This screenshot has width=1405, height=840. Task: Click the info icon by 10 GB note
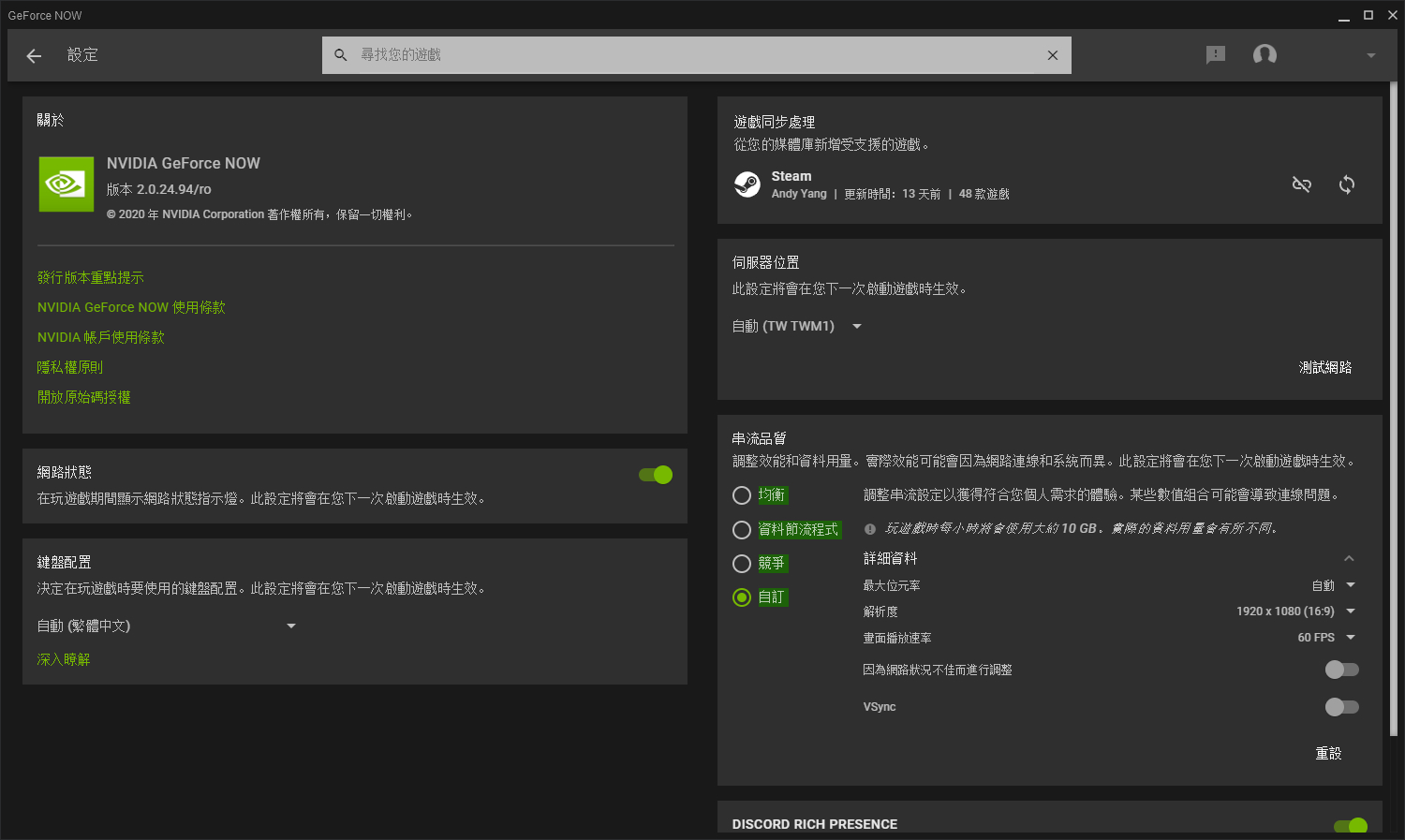[x=870, y=529]
